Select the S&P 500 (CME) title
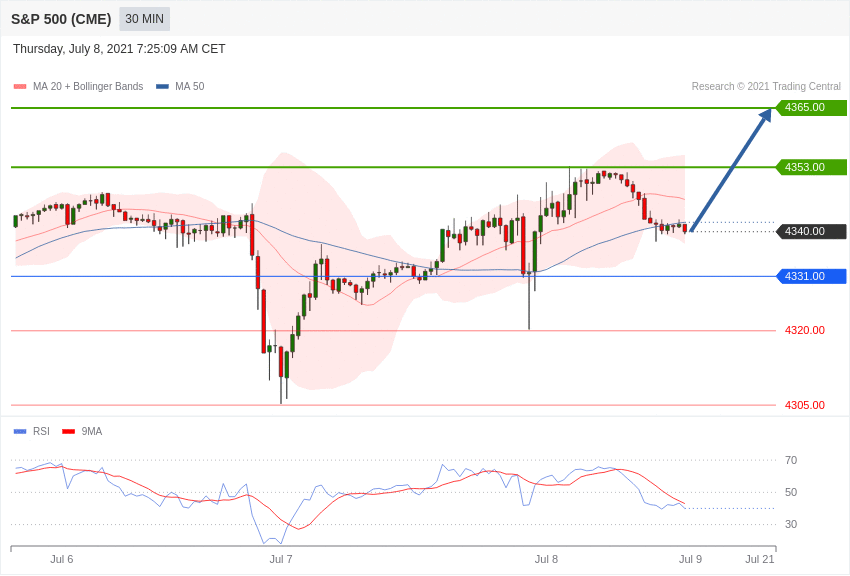The width and height of the screenshot is (850, 576). 61,19
